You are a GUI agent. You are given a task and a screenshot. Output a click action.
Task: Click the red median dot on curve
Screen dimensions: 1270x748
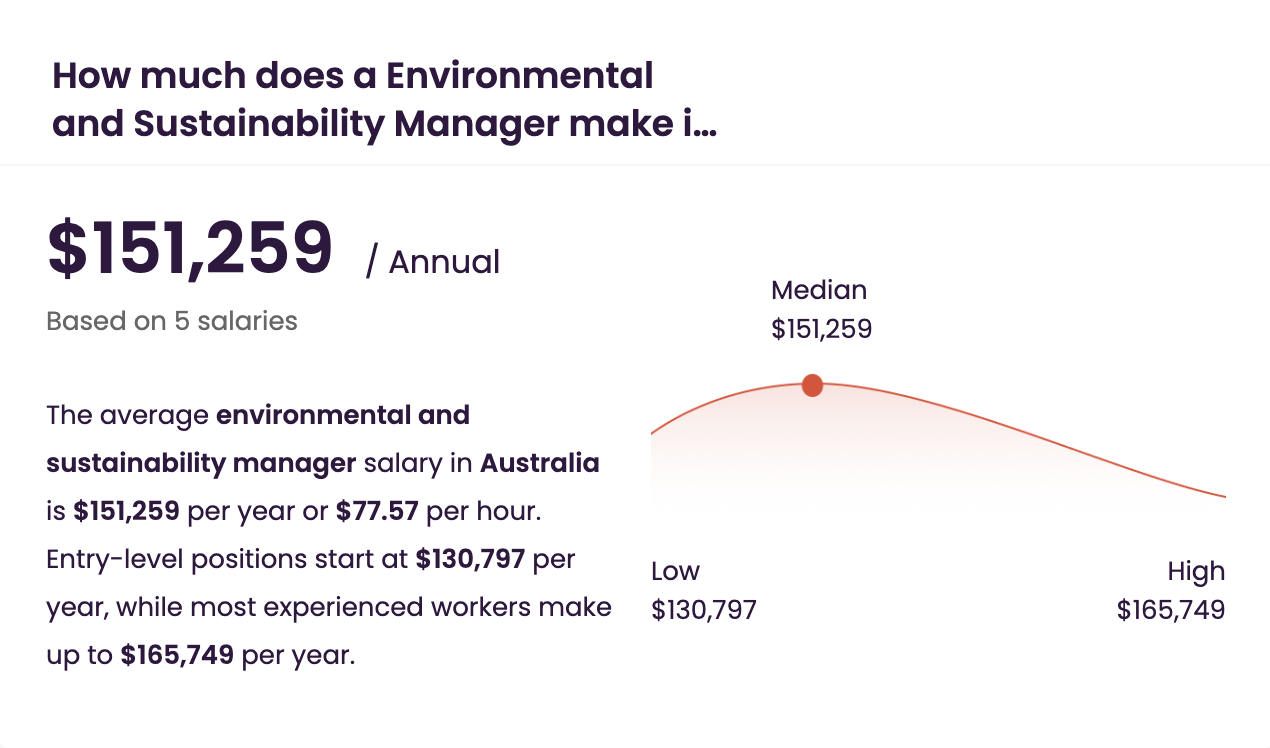(812, 385)
